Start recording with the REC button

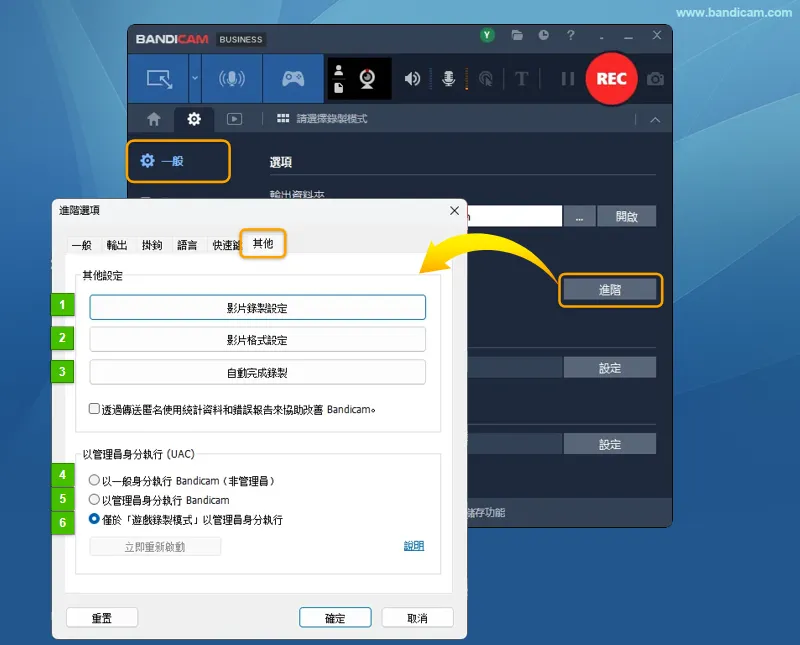click(611, 79)
